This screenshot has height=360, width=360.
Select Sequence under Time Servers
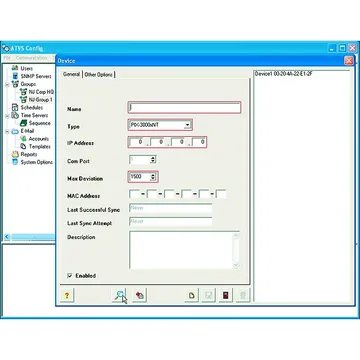pos(40,123)
